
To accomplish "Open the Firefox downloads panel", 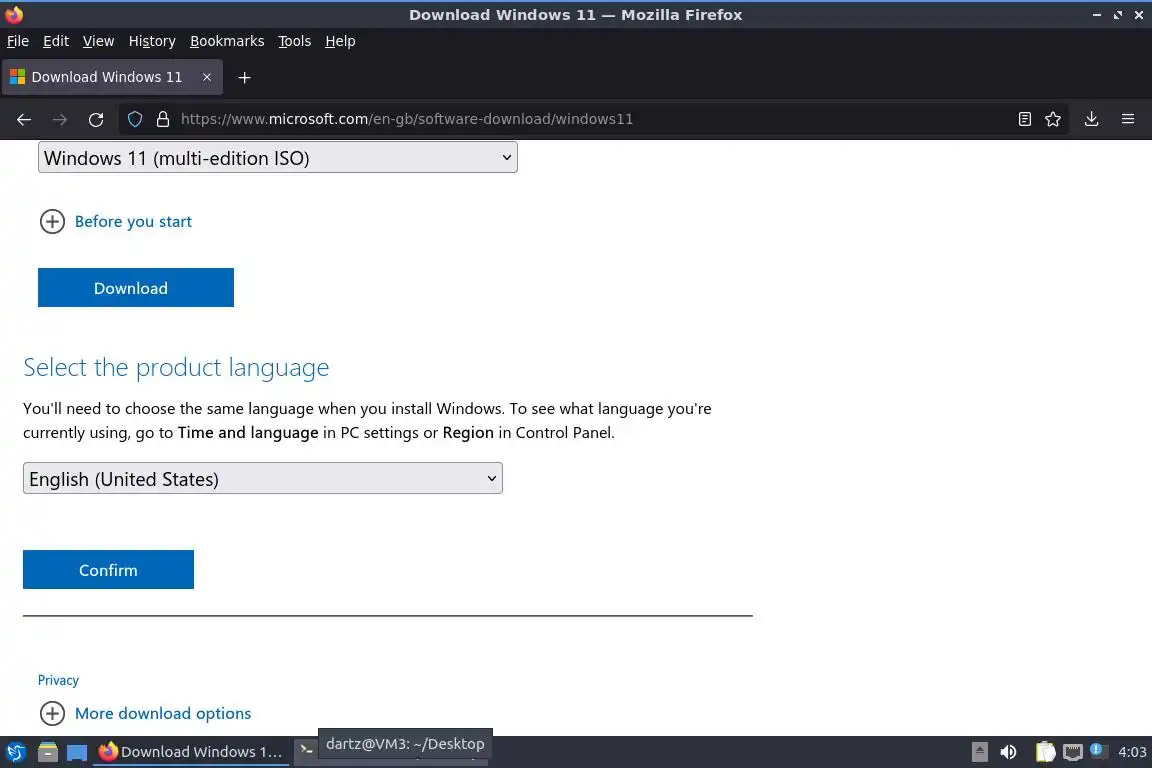I will (x=1092, y=119).
